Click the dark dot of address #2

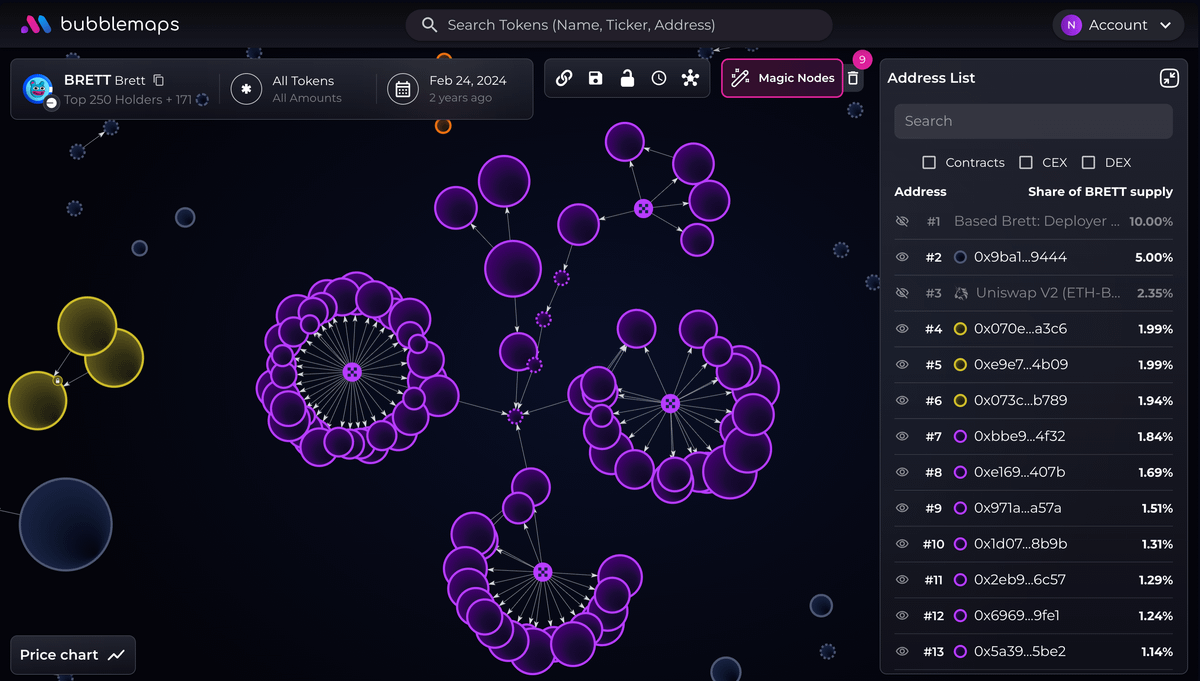960,257
